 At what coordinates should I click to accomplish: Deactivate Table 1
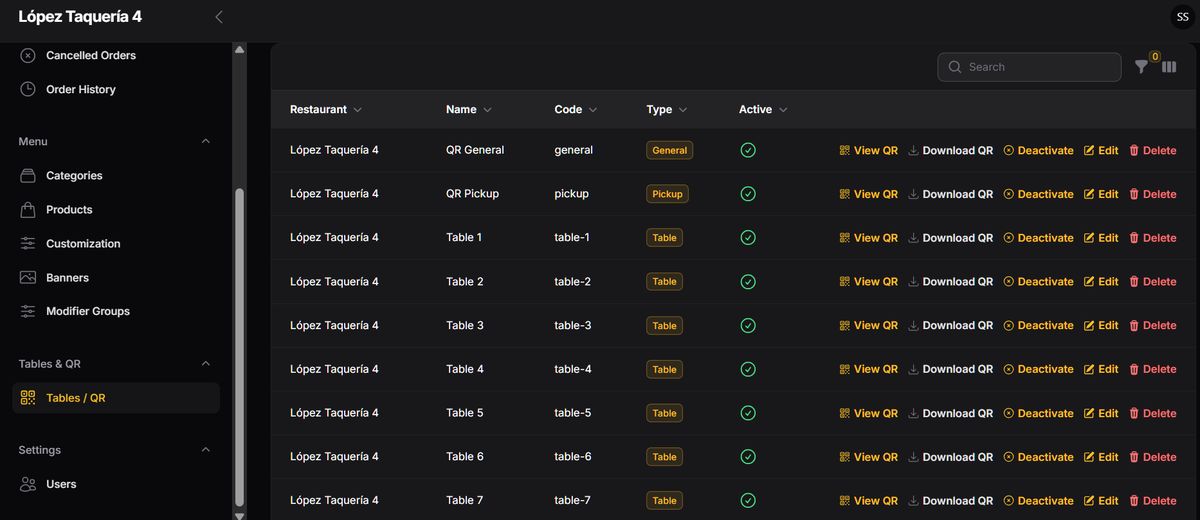click(1038, 238)
